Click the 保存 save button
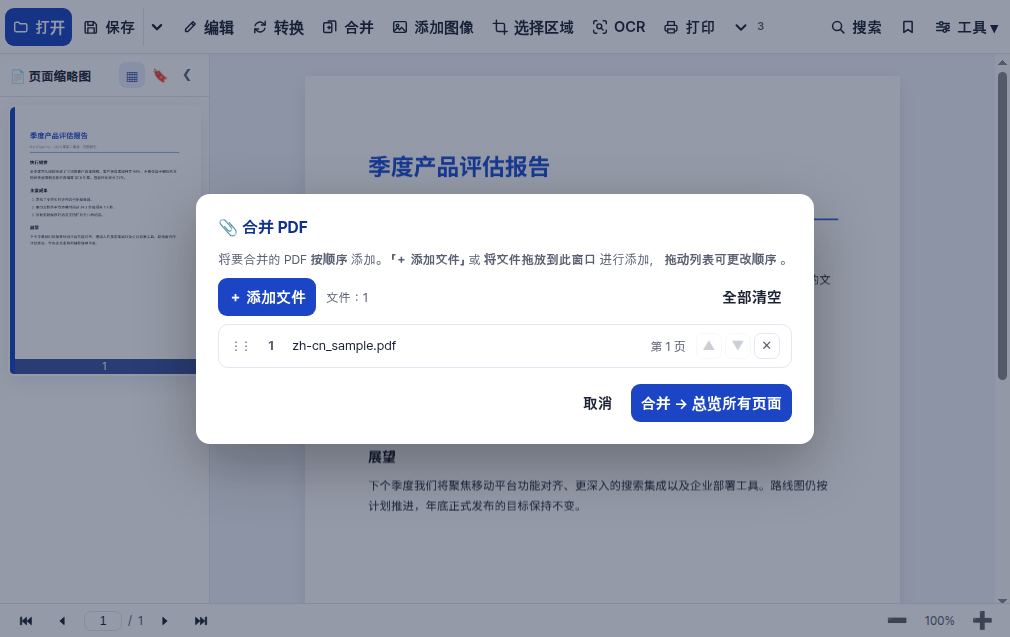 pyautogui.click(x=110, y=27)
